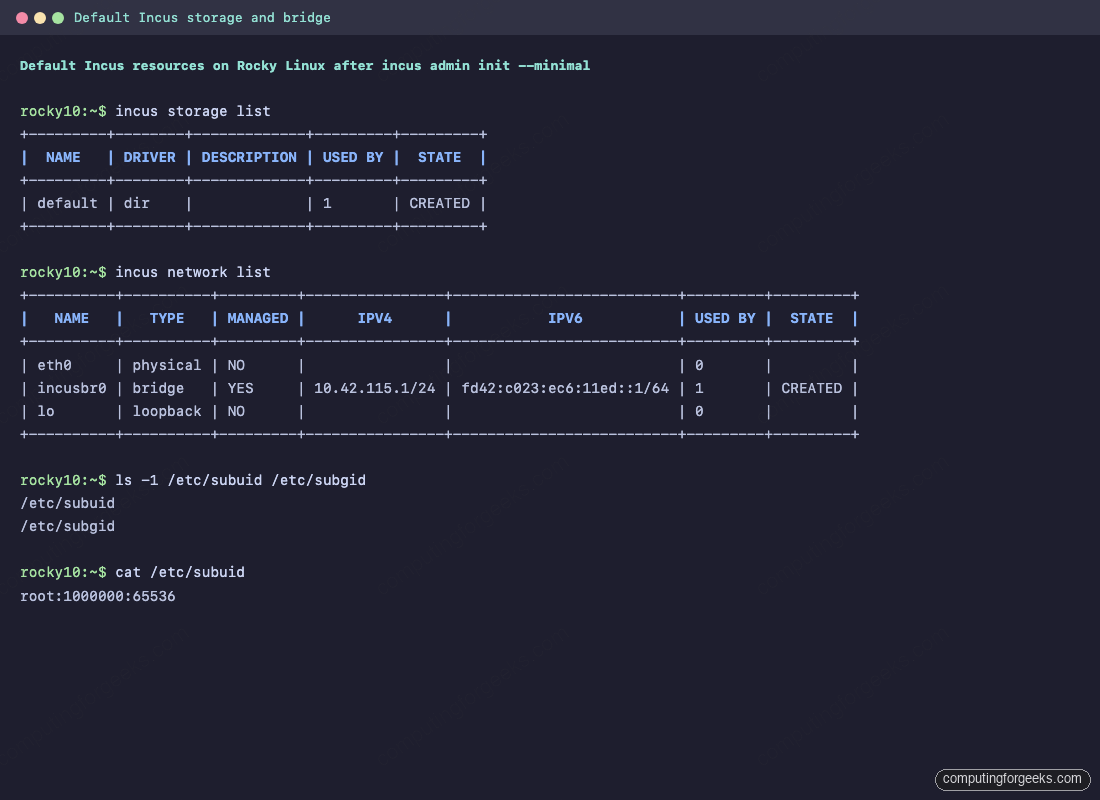This screenshot has height=800, width=1100.
Task: Select the IPv6 address fd42:c023:ec6:11ed::1/64
Action: click(565, 388)
